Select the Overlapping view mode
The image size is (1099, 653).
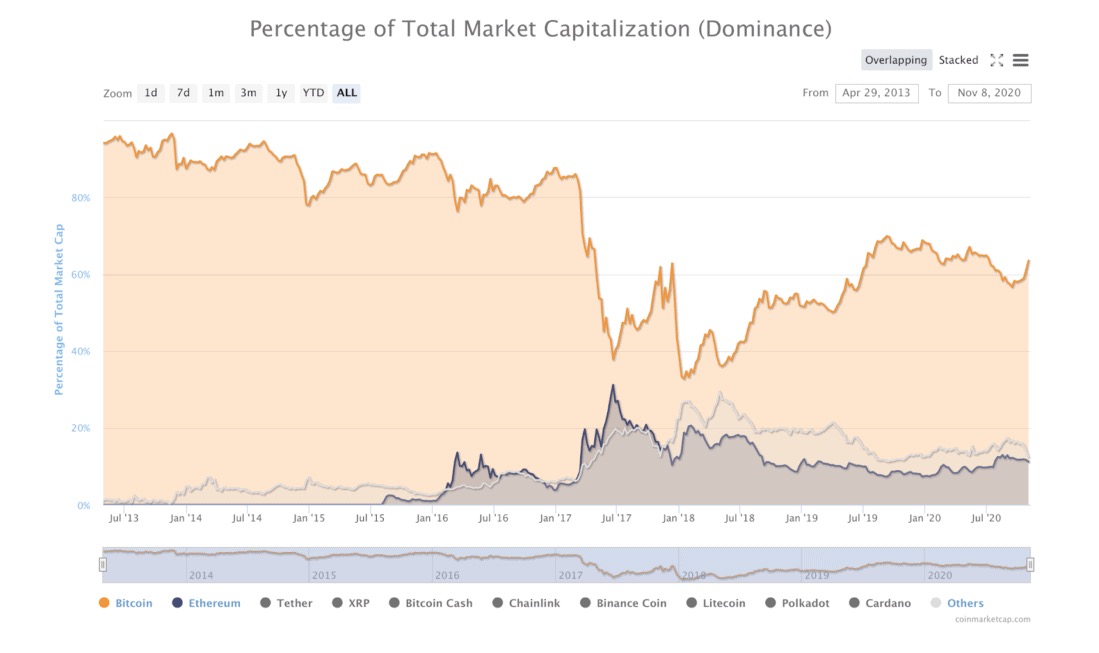(x=896, y=60)
